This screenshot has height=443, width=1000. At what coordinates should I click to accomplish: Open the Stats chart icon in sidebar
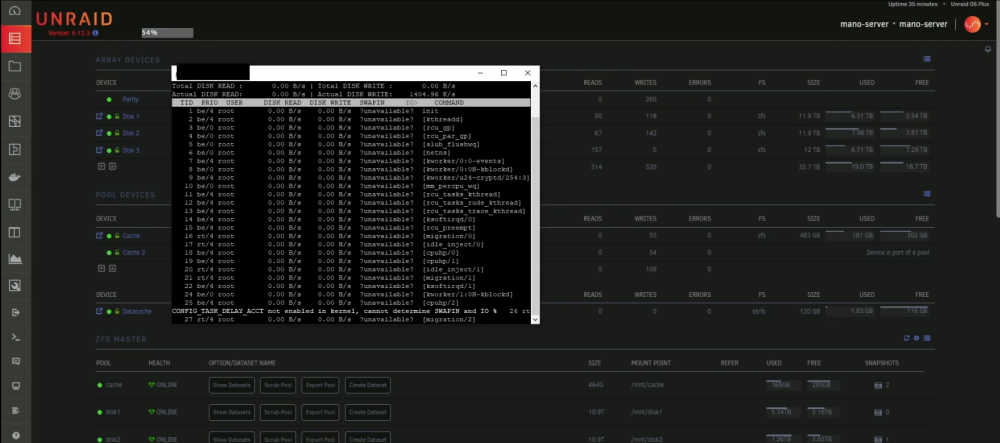coord(15,259)
